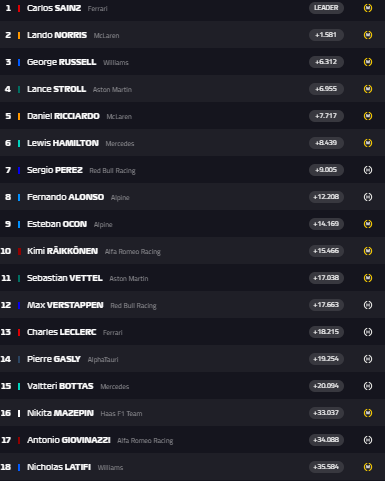Click Daniel Ricciardo's McLaren team label
Viewport: 385px width, 481px height.
119,116
